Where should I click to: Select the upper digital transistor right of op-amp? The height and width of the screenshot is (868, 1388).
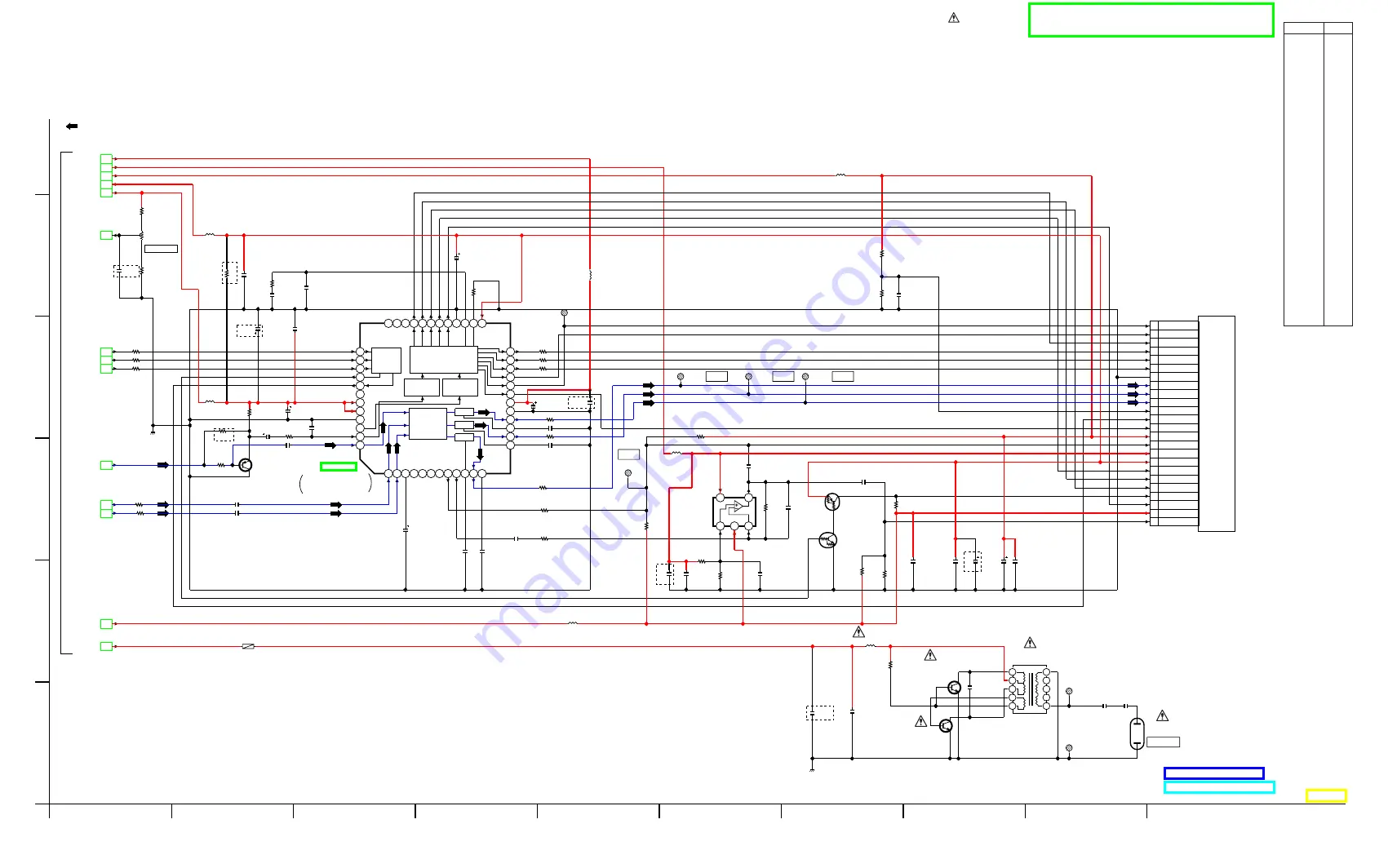(832, 502)
